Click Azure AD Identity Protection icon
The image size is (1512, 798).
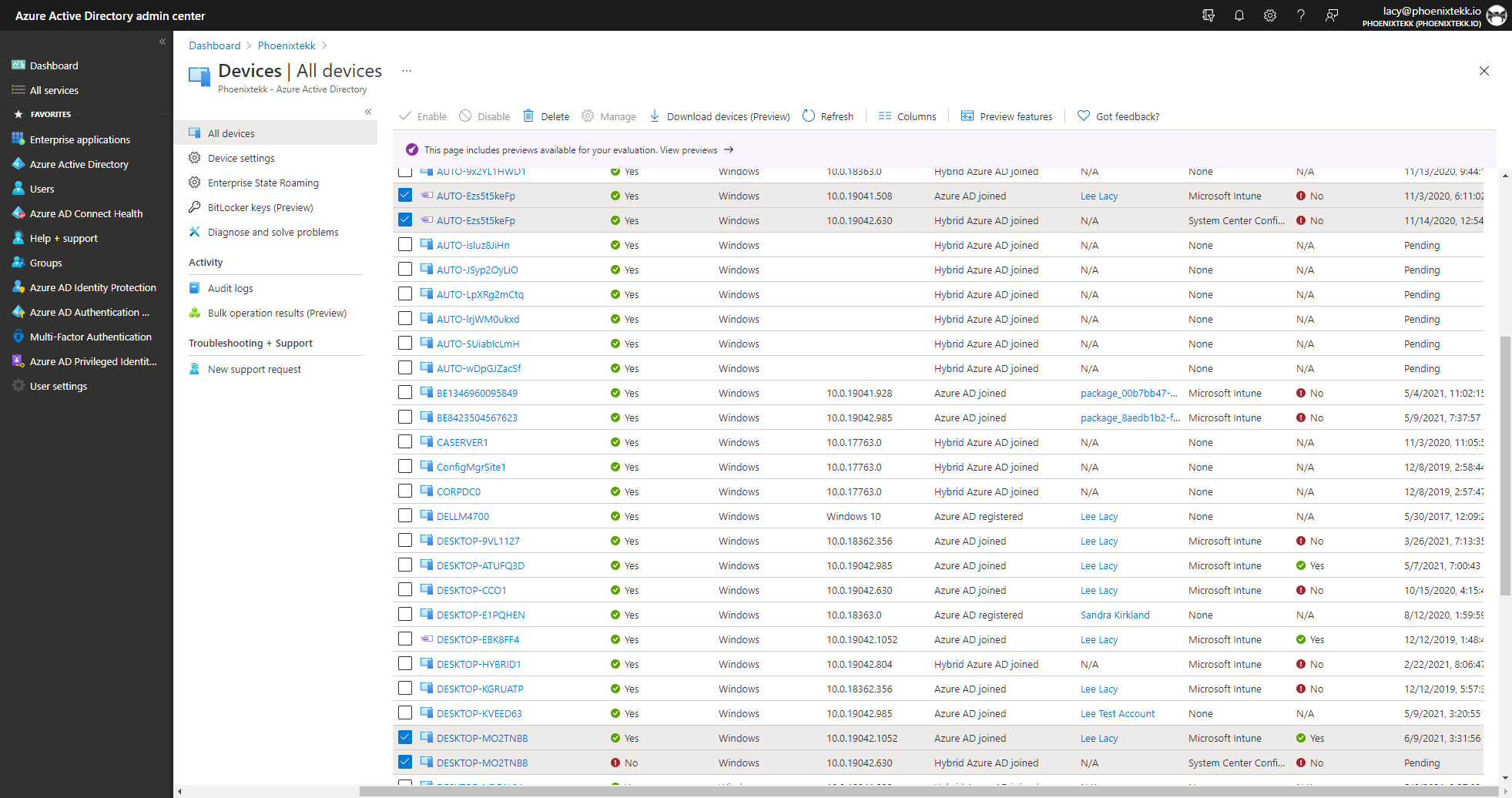click(18, 287)
